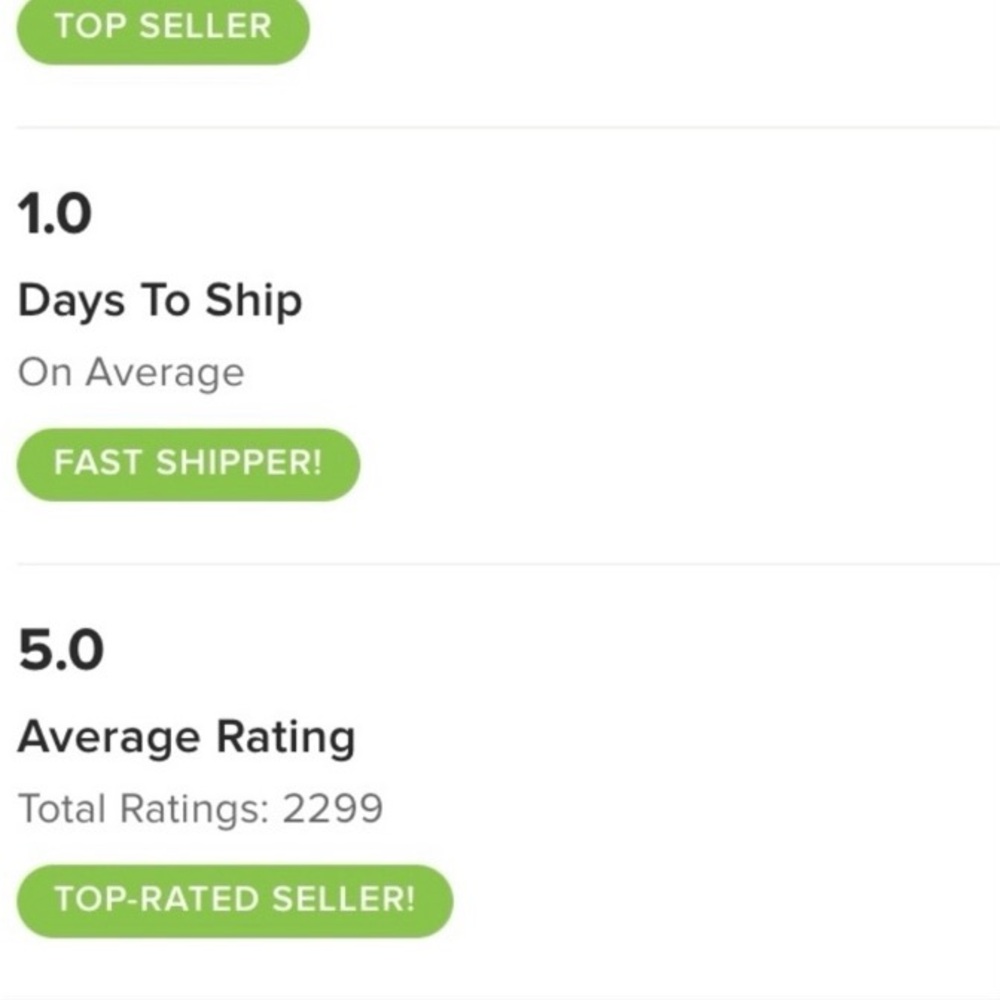Tap the green TOP SELLER badge
This screenshot has width=1000, height=1000.
click(163, 27)
